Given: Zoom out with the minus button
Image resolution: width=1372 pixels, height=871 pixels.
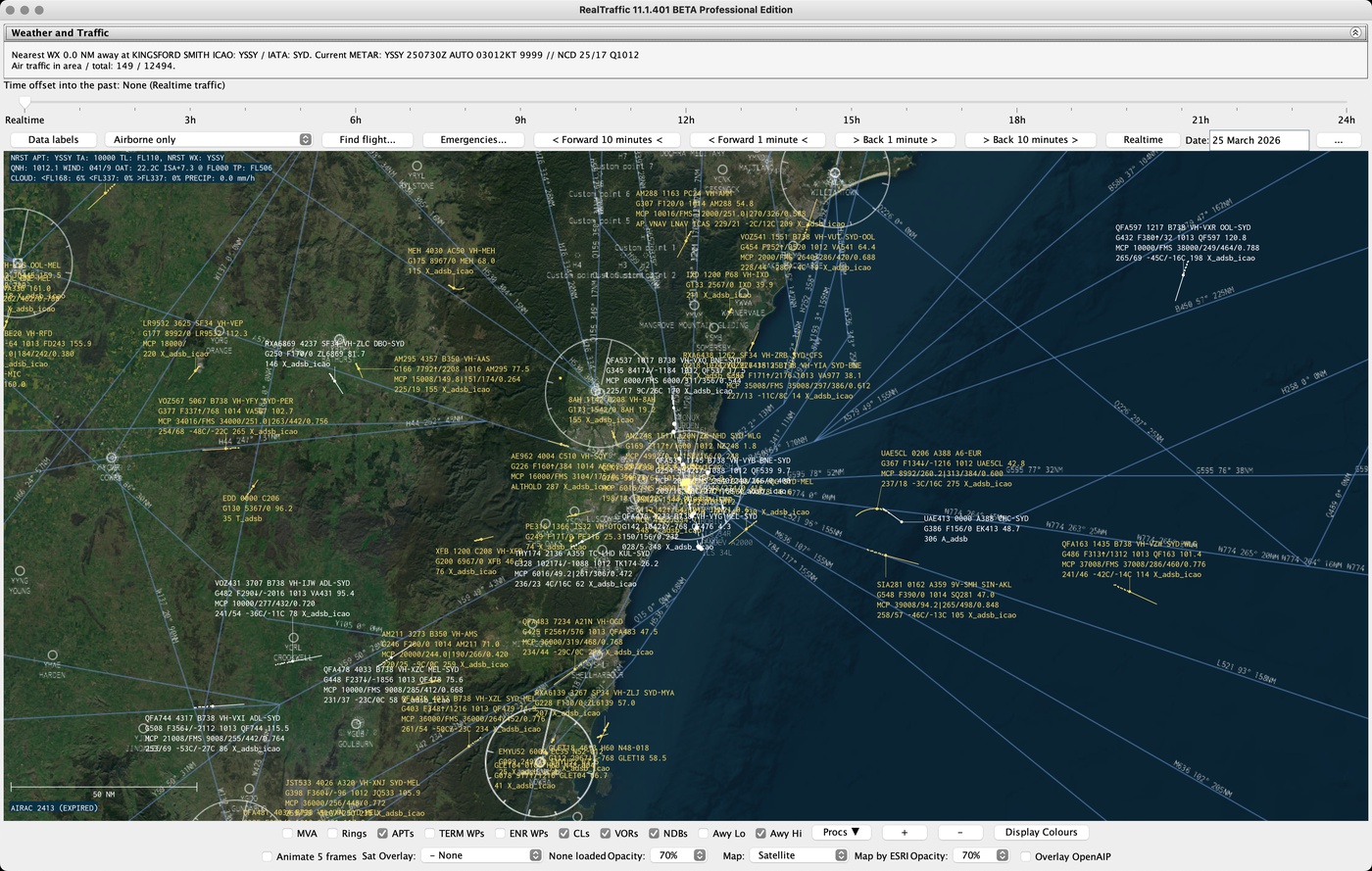Looking at the screenshot, I should click(x=959, y=833).
